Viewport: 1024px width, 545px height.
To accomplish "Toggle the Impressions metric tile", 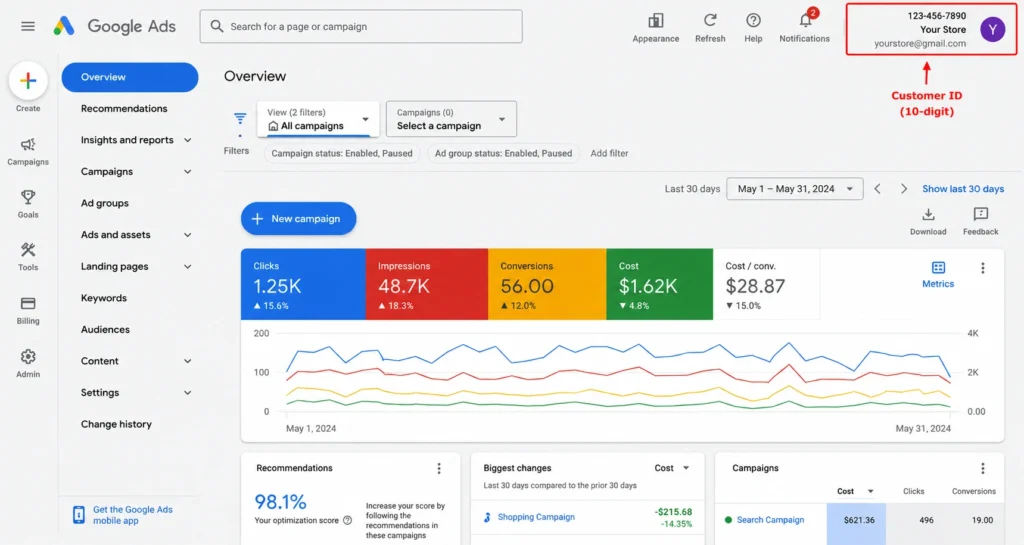I will [426, 284].
